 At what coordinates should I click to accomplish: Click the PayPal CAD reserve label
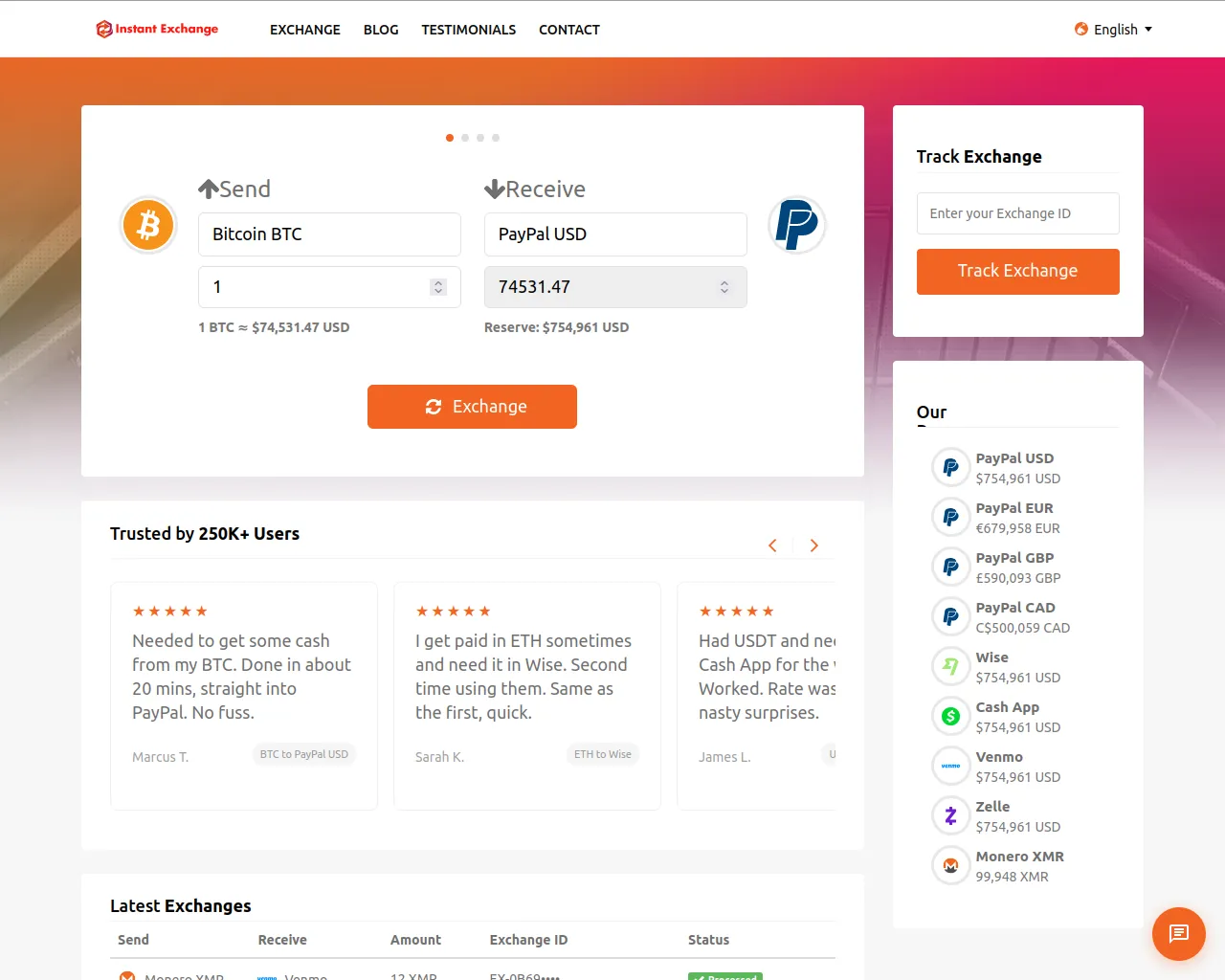point(1015,608)
